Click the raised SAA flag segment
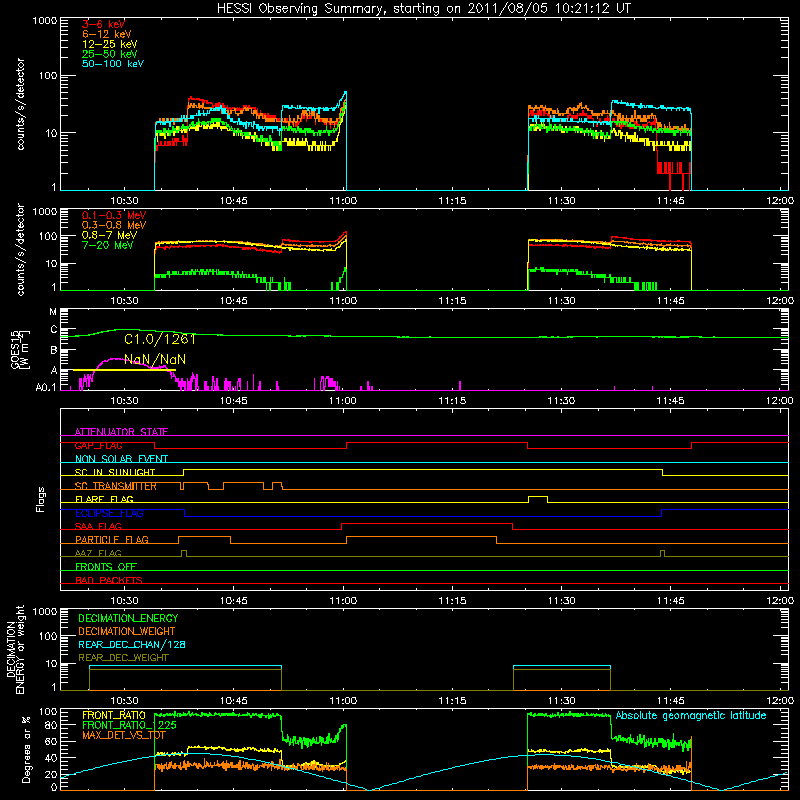Screen dimensions: 800x800 pos(427,523)
